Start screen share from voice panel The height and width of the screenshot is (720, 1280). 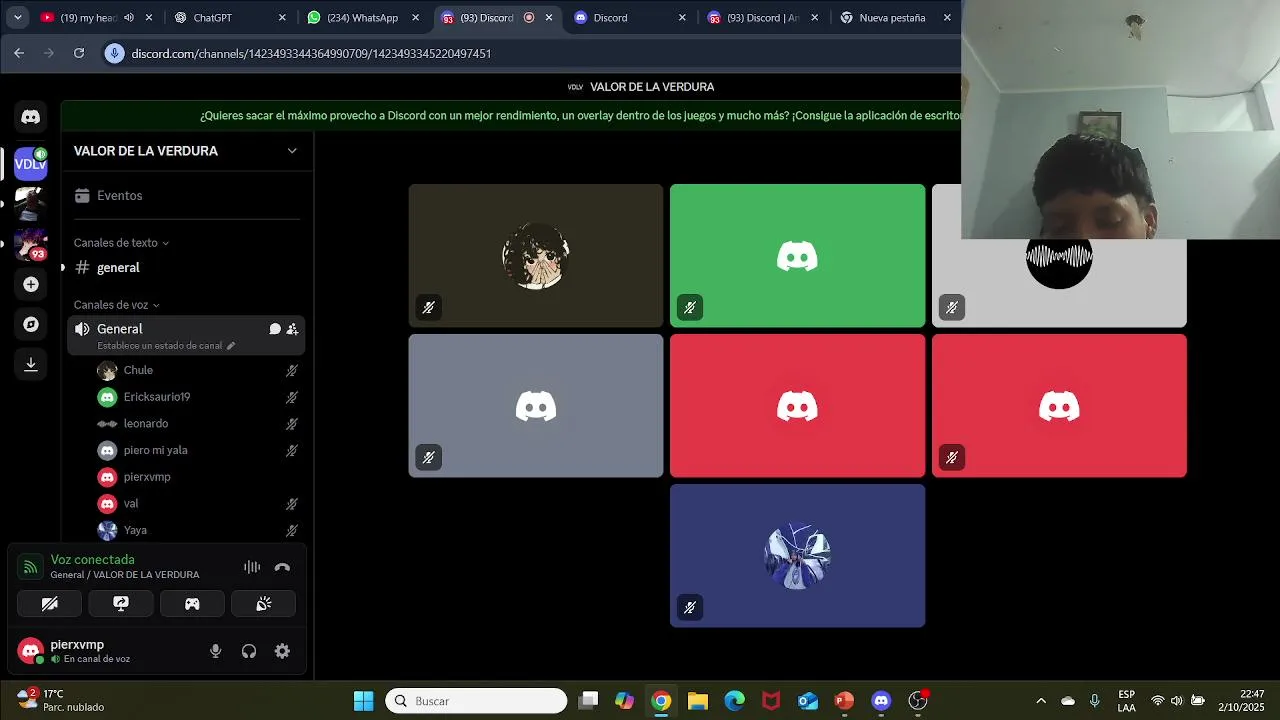coord(121,604)
